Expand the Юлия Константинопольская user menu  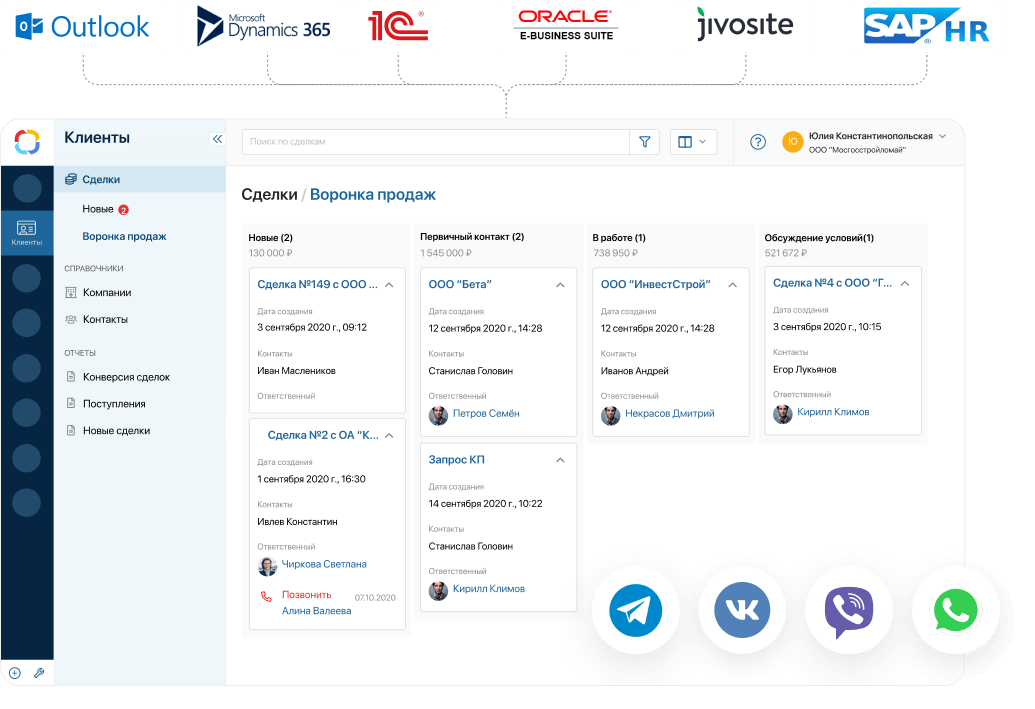[942, 136]
